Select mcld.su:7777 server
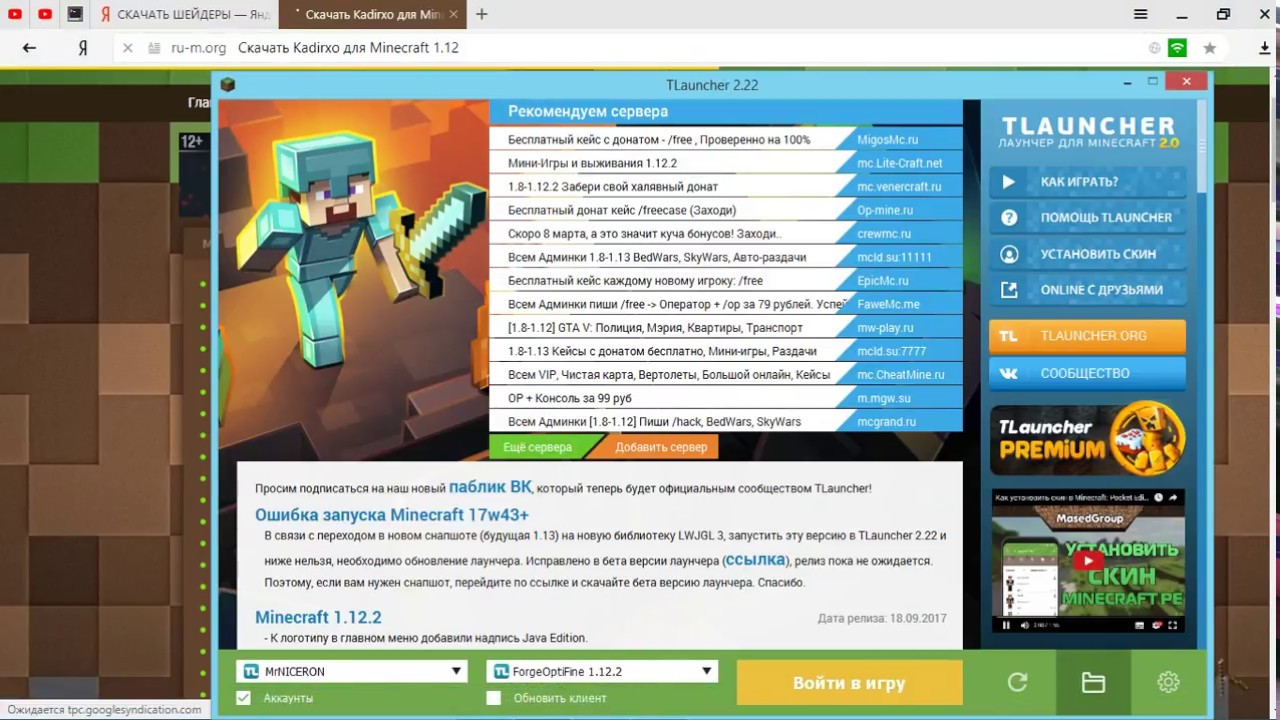The height and width of the screenshot is (720, 1280). click(726, 351)
